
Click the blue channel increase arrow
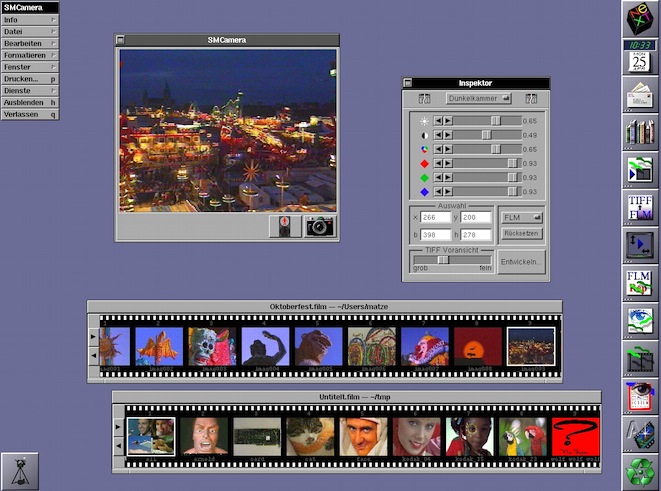tap(448, 192)
